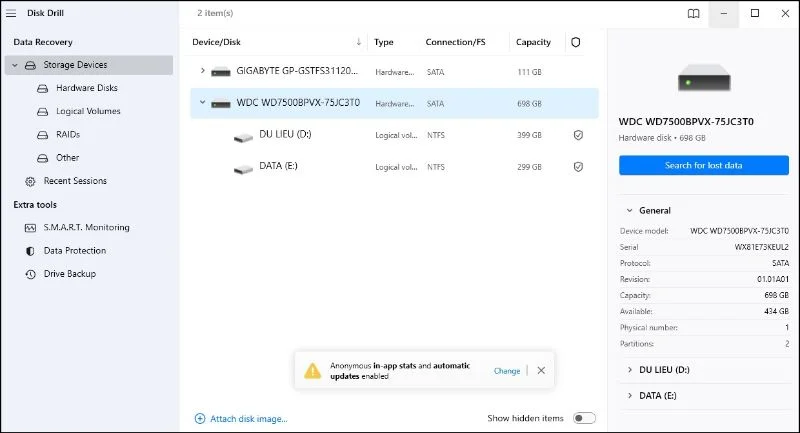Click the WDC WD7500BPVX disk drive icon
The width and height of the screenshot is (800, 433).
point(221,104)
